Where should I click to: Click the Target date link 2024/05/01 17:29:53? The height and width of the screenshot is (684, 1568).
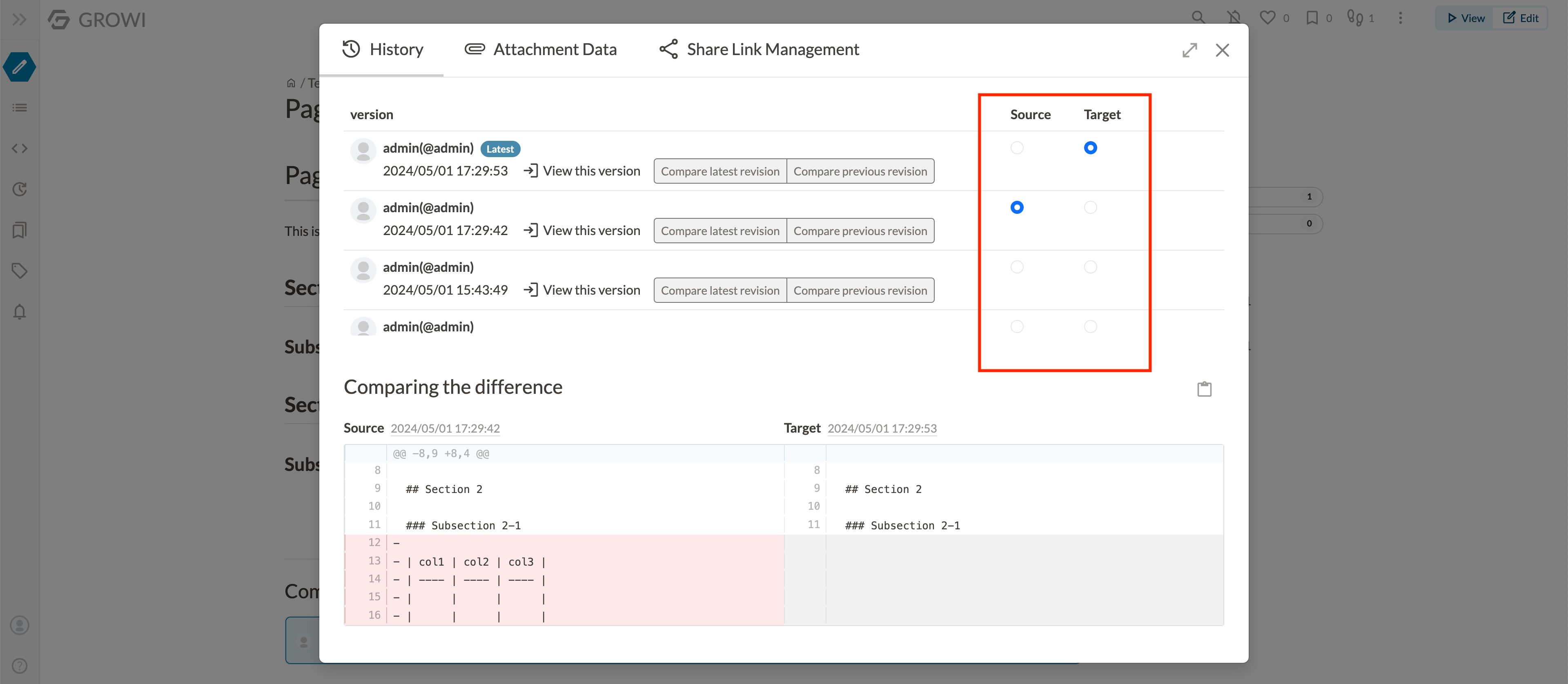(x=882, y=429)
